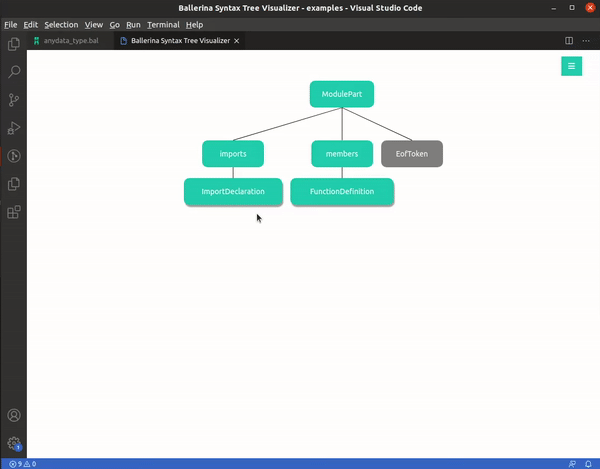Open the Extensions view
Viewport: 600px width, 469px height.
14,212
